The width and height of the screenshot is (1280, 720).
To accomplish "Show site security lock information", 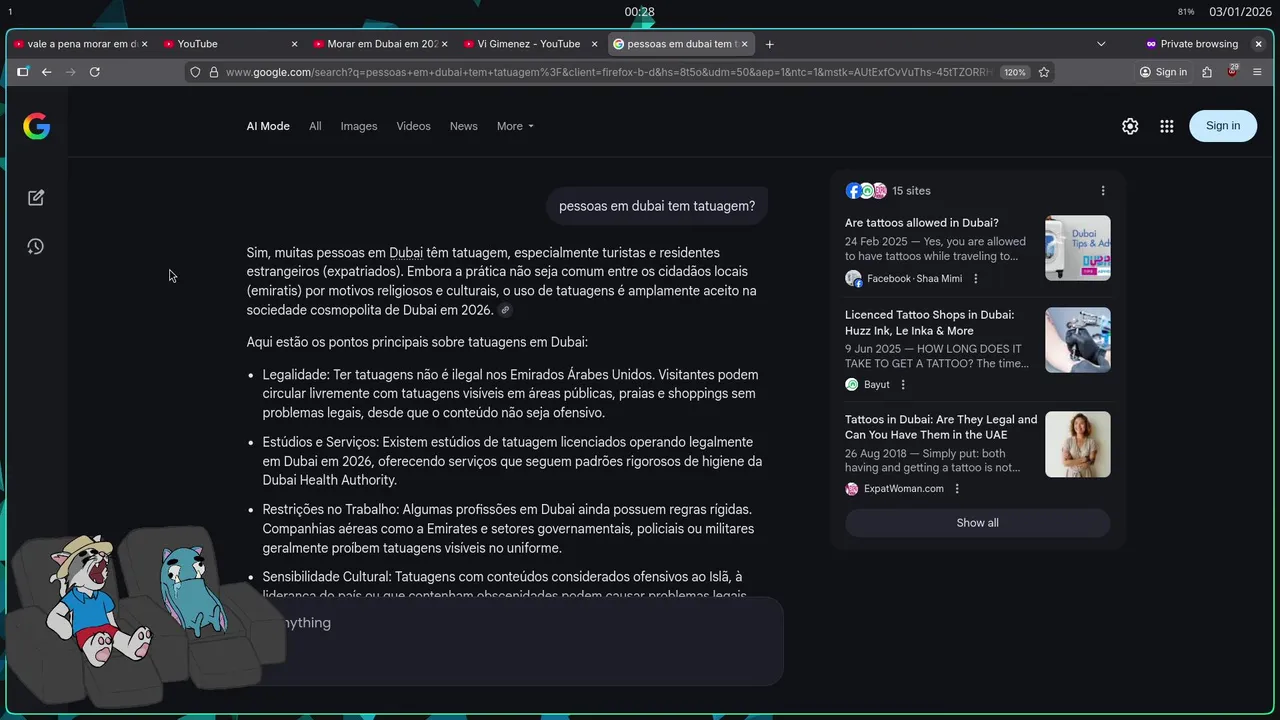I will click(213, 72).
